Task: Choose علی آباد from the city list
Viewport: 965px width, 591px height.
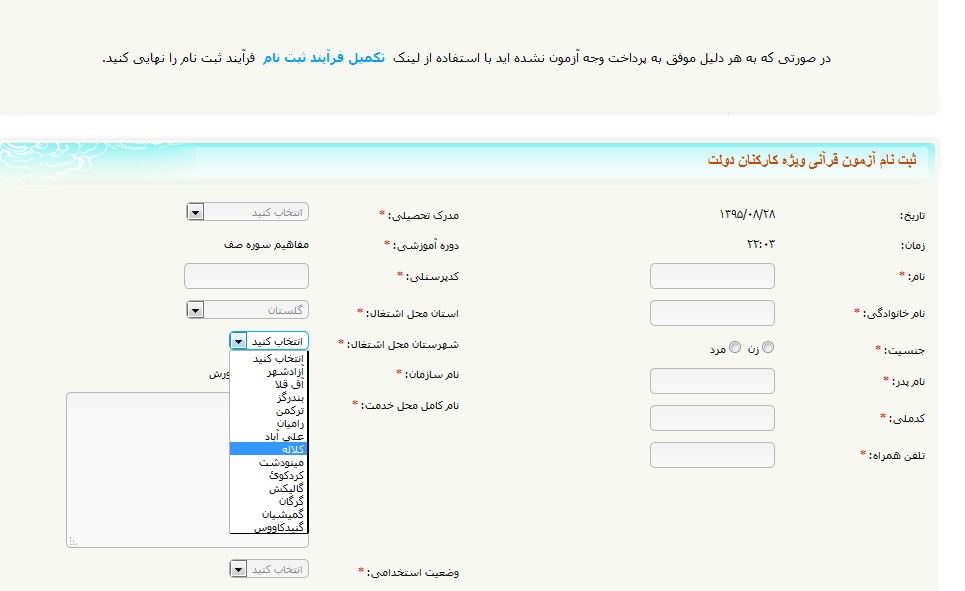Action: click(x=268, y=436)
